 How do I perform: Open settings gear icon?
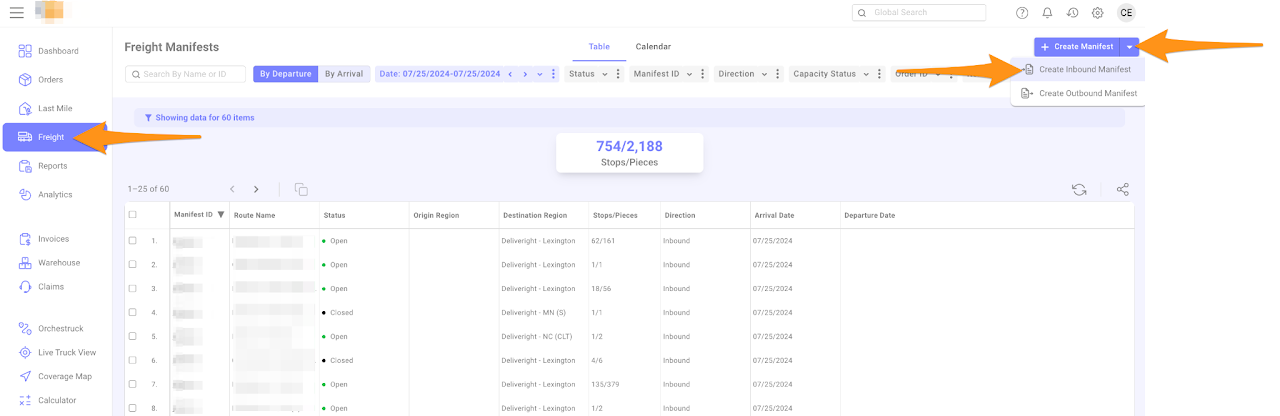1097,13
